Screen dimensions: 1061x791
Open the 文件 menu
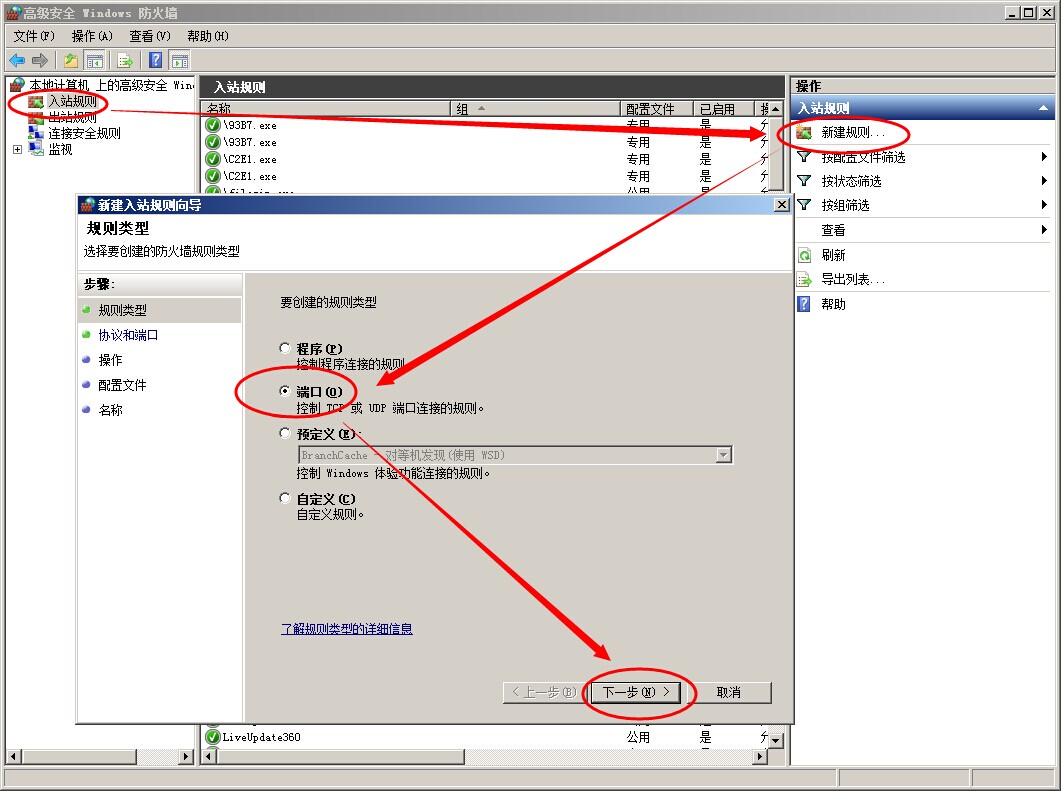[34, 36]
